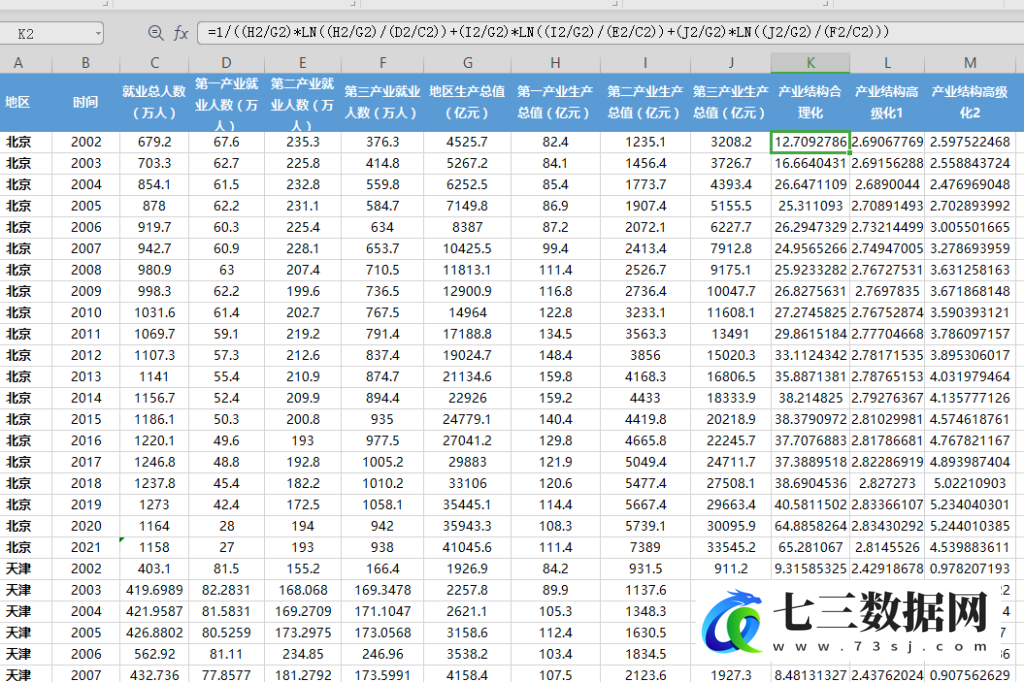Click cell with value 13491
This screenshot has width=1024, height=682.
tap(731, 334)
